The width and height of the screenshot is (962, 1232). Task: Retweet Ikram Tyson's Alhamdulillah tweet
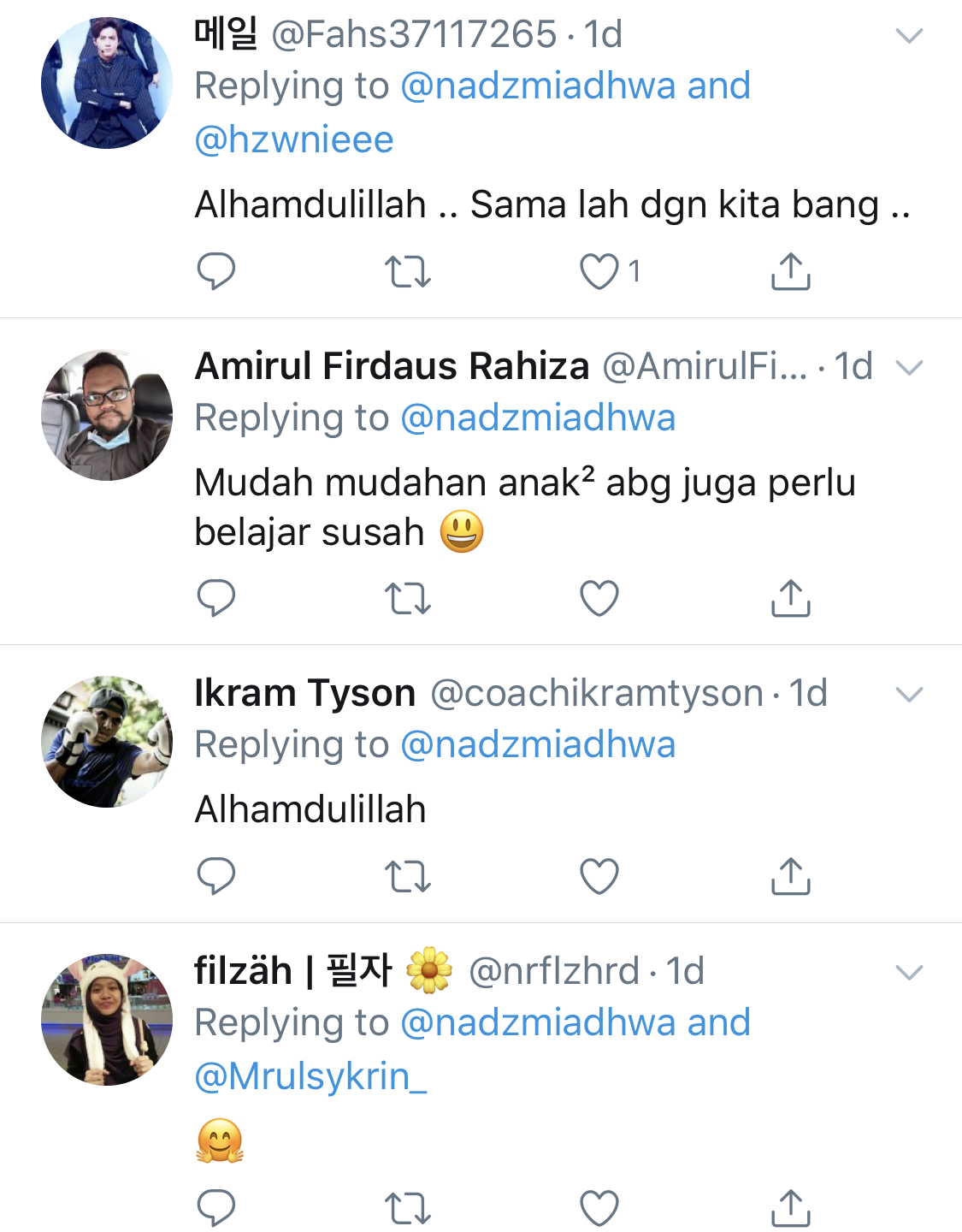tap(407, 876)
